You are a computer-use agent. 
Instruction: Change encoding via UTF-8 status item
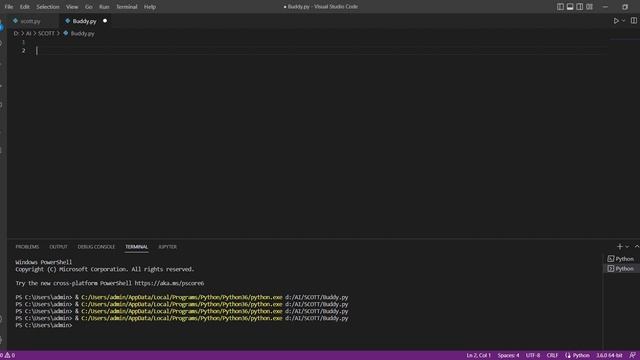click(x=533, y=356)
